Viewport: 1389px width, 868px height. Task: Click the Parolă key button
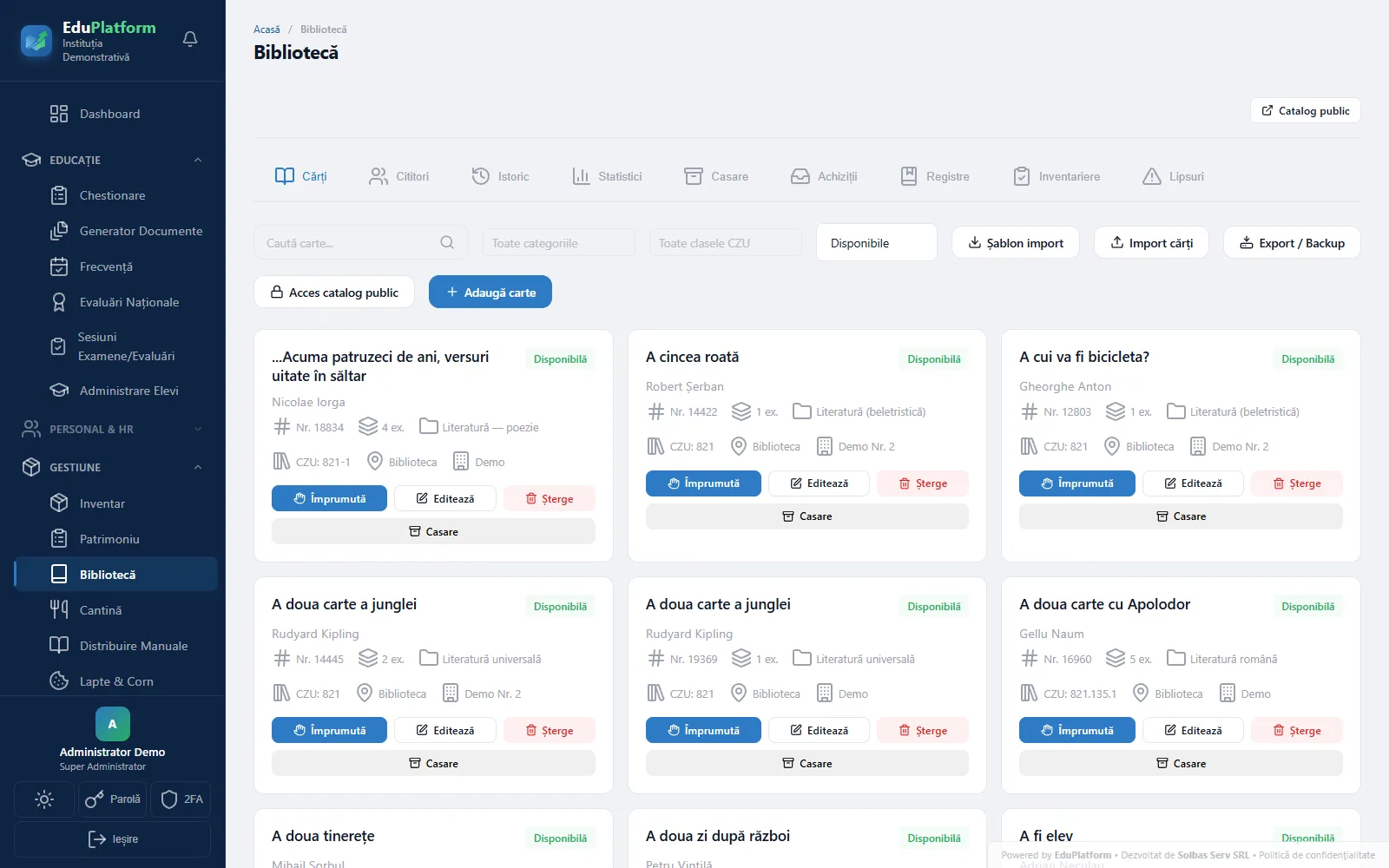113,799
